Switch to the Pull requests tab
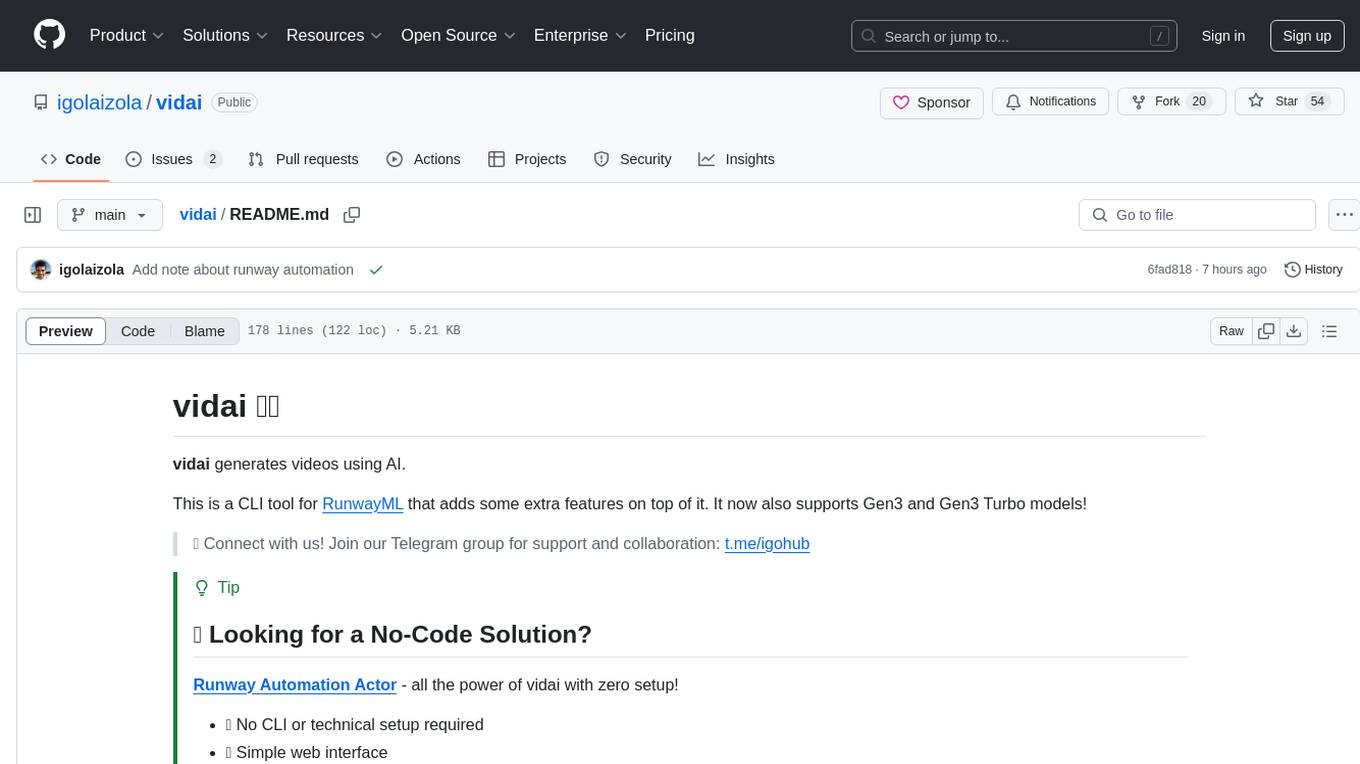This screenshot has width=1360, height=764. (x=303, y=159)
